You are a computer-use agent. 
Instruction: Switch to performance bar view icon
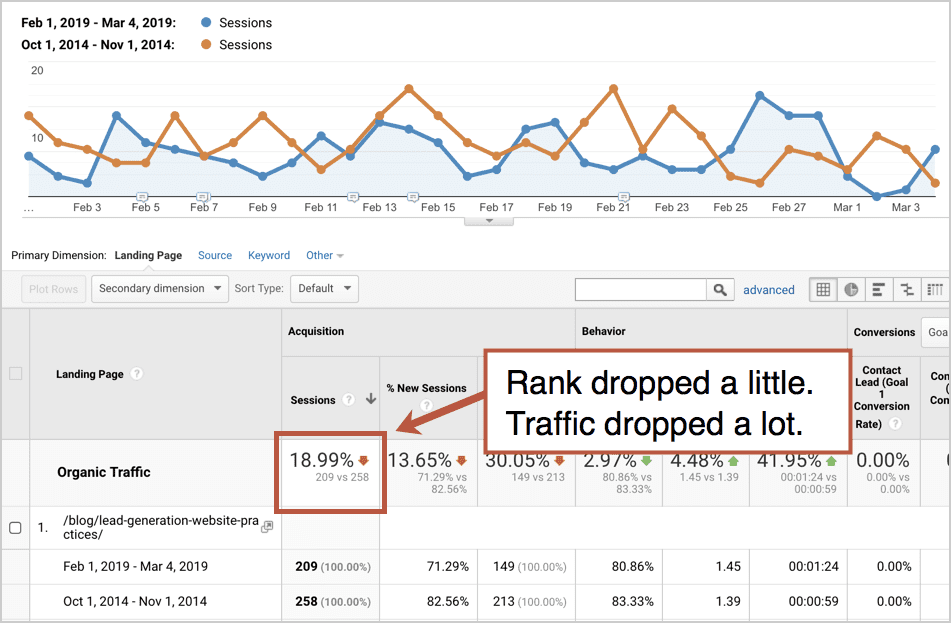tap(879, 289)
